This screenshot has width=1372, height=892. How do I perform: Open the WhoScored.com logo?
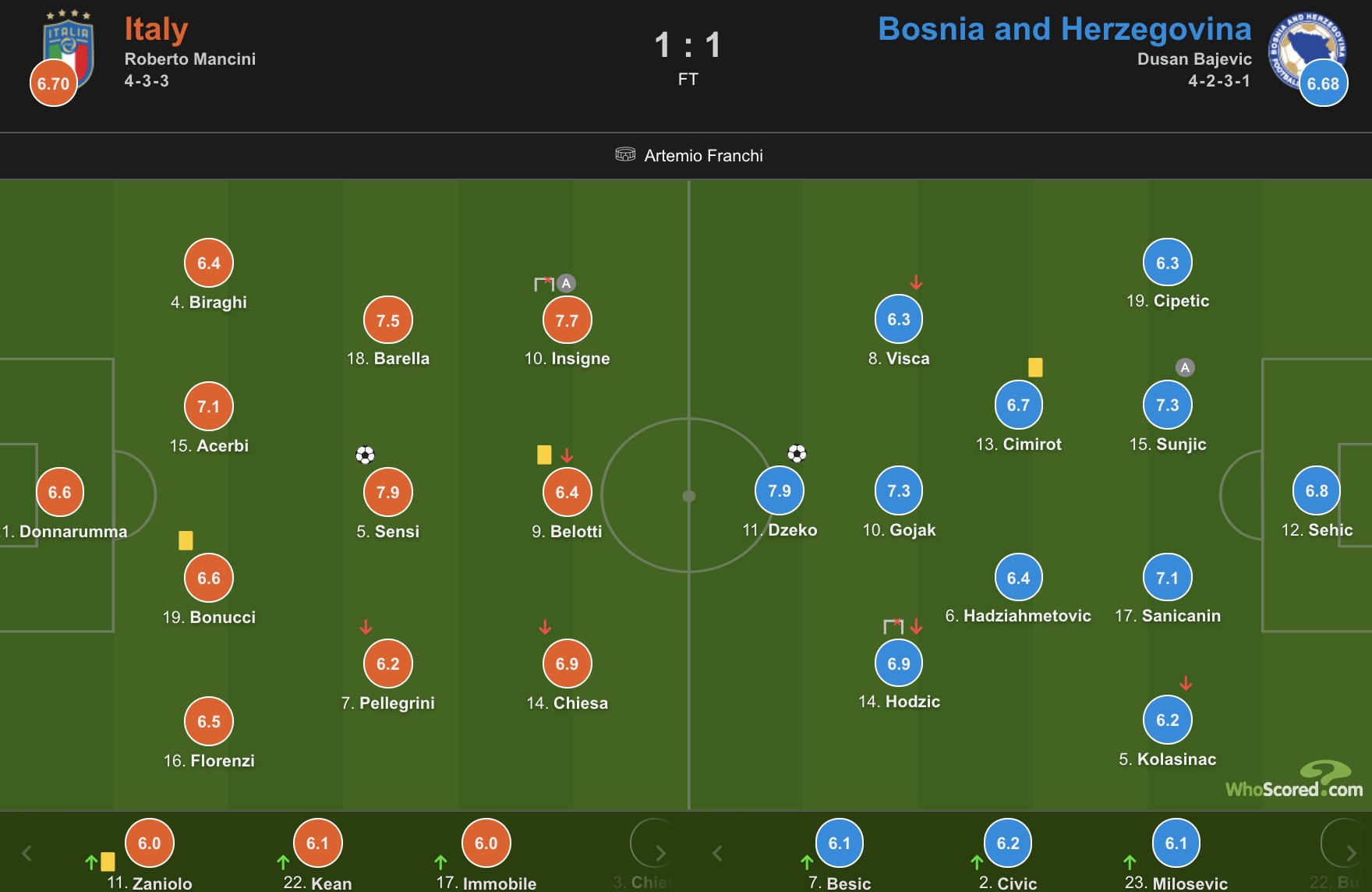click(1294, 780)
